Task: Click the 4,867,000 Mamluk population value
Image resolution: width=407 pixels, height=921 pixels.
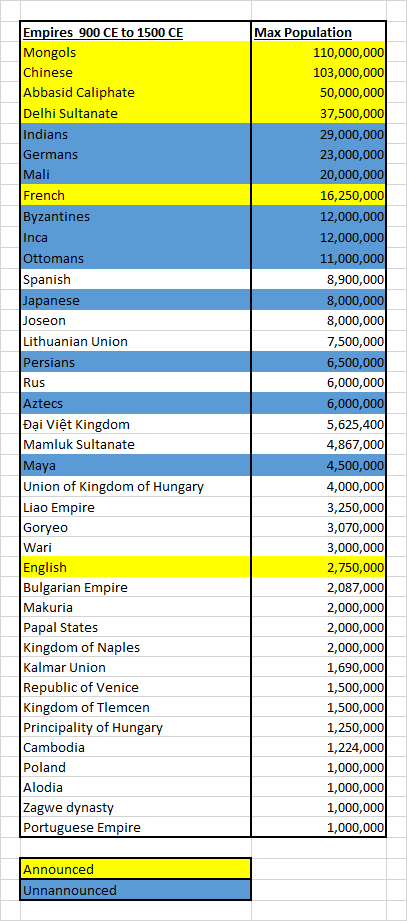Action: tap(318, 445)
